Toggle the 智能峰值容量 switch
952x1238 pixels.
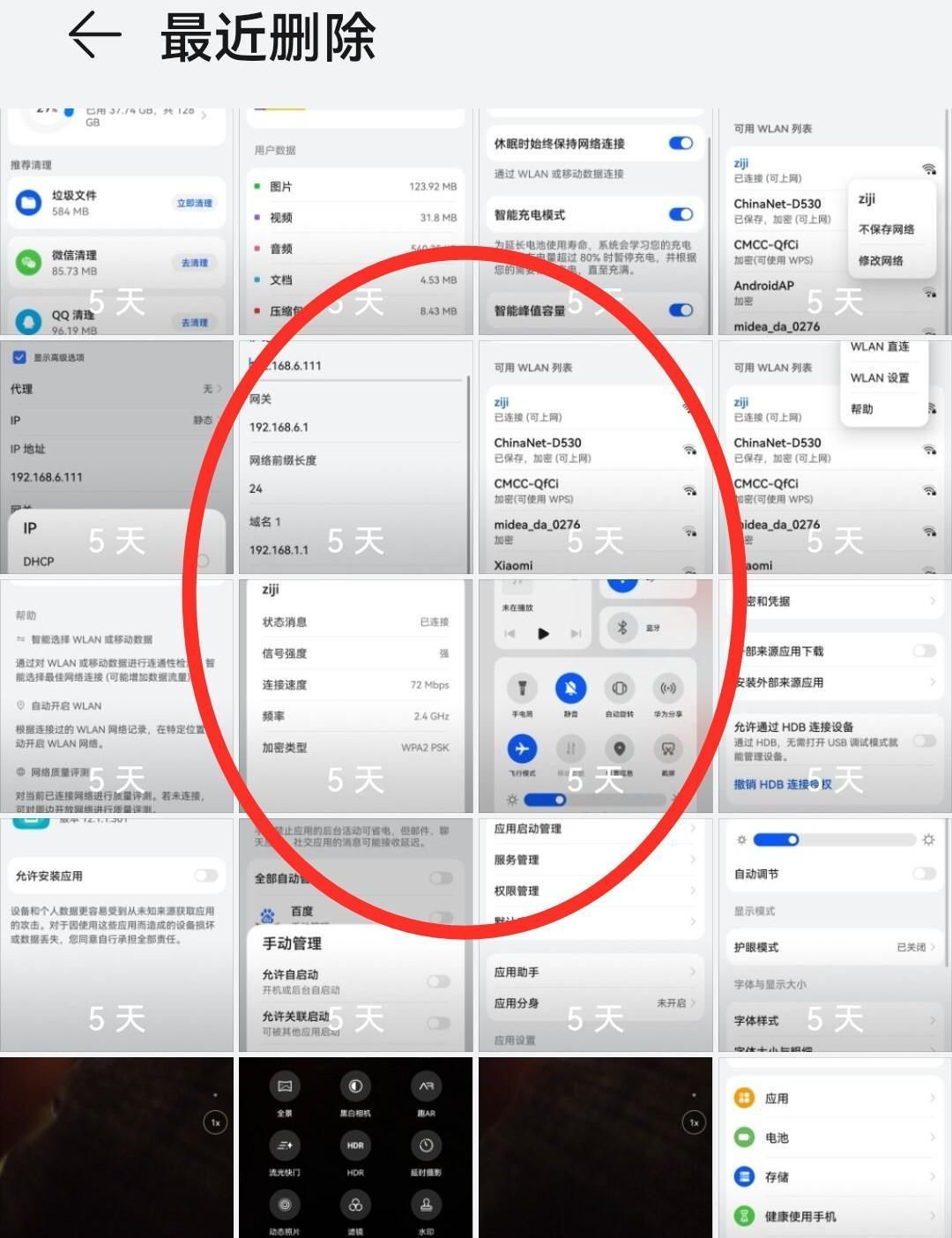[681, 309]
